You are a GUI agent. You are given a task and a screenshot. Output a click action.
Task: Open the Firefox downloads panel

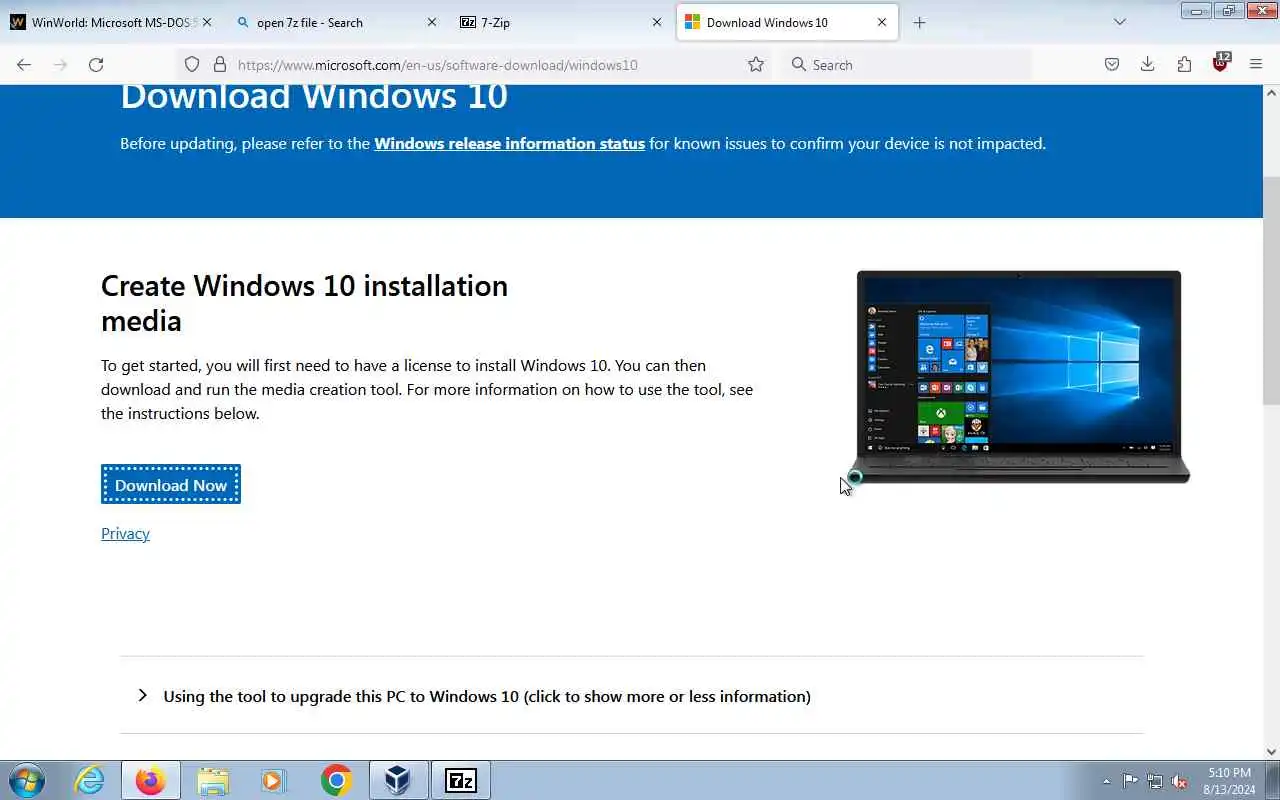1148,64
